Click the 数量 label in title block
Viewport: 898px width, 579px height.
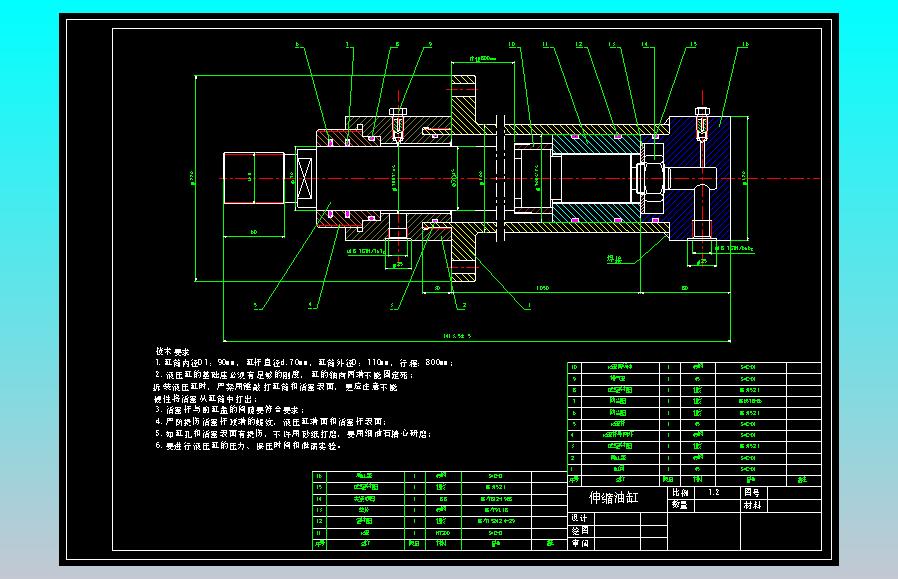[x=679, y=505]
